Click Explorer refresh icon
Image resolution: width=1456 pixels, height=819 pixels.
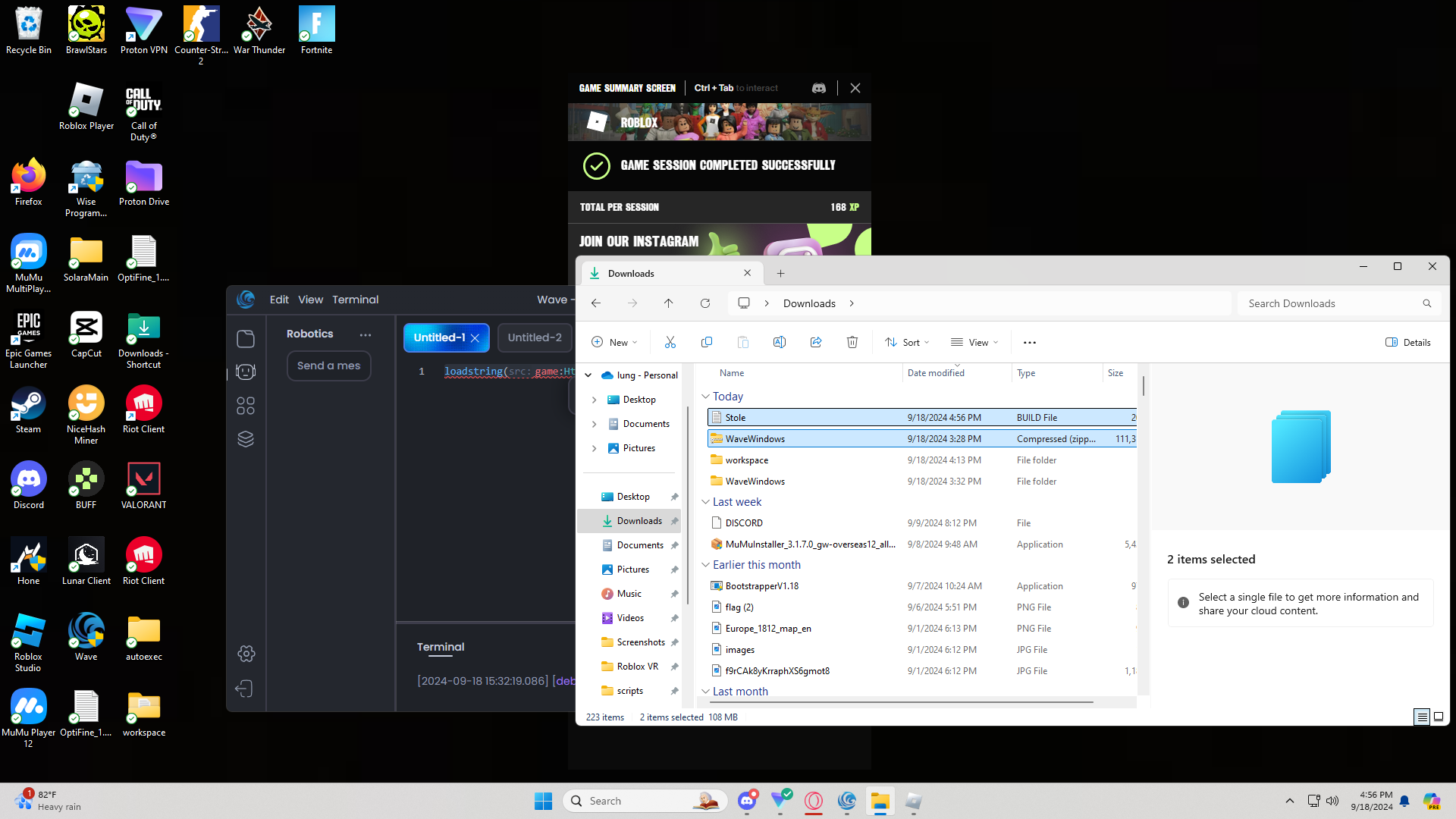(705, 303)
